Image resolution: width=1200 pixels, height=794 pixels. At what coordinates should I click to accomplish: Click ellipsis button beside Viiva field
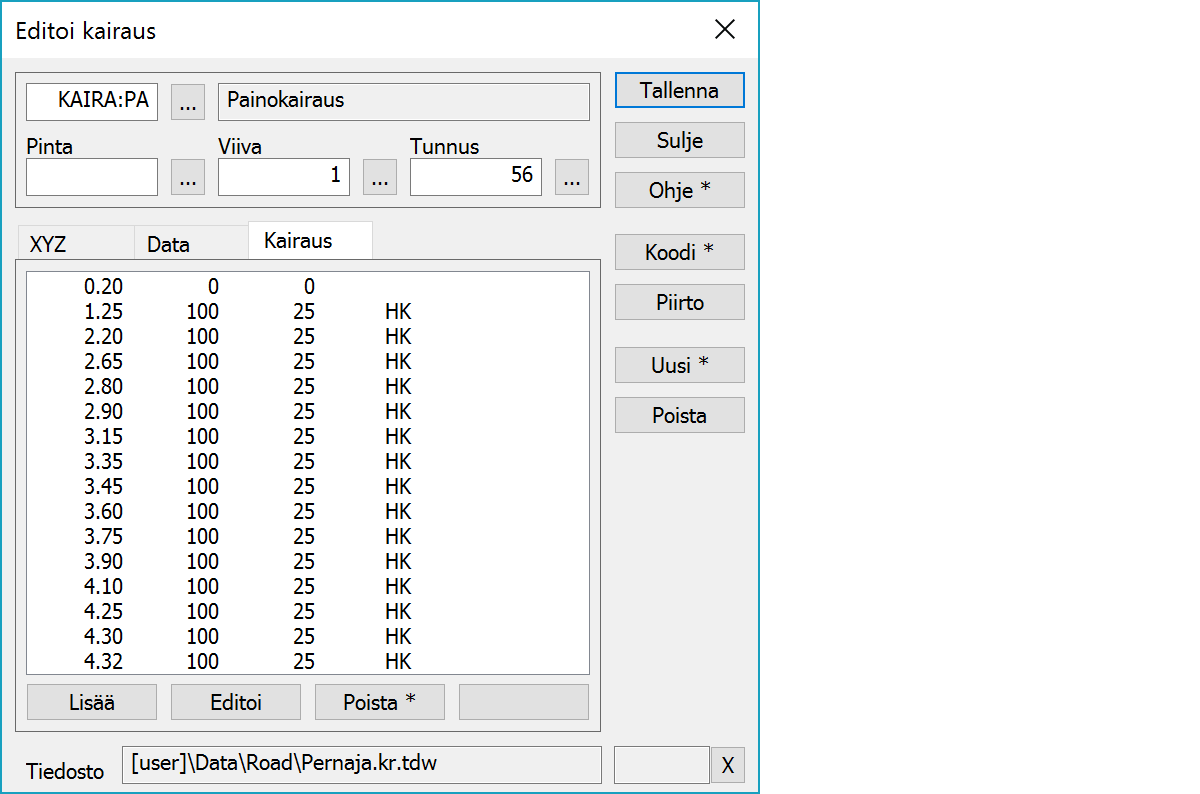379,178
